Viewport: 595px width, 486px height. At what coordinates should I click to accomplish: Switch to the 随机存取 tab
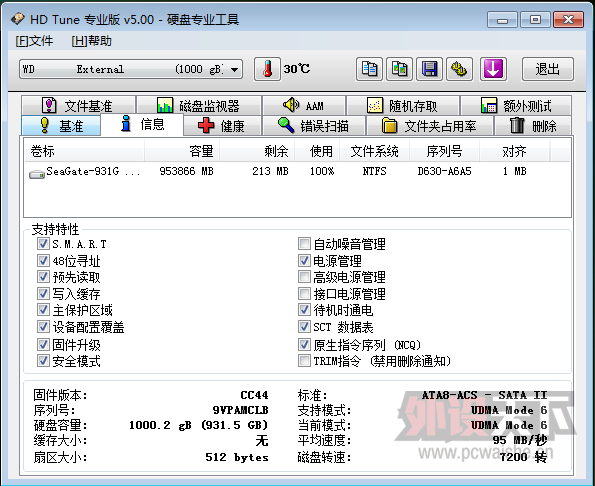click(403, 105)
